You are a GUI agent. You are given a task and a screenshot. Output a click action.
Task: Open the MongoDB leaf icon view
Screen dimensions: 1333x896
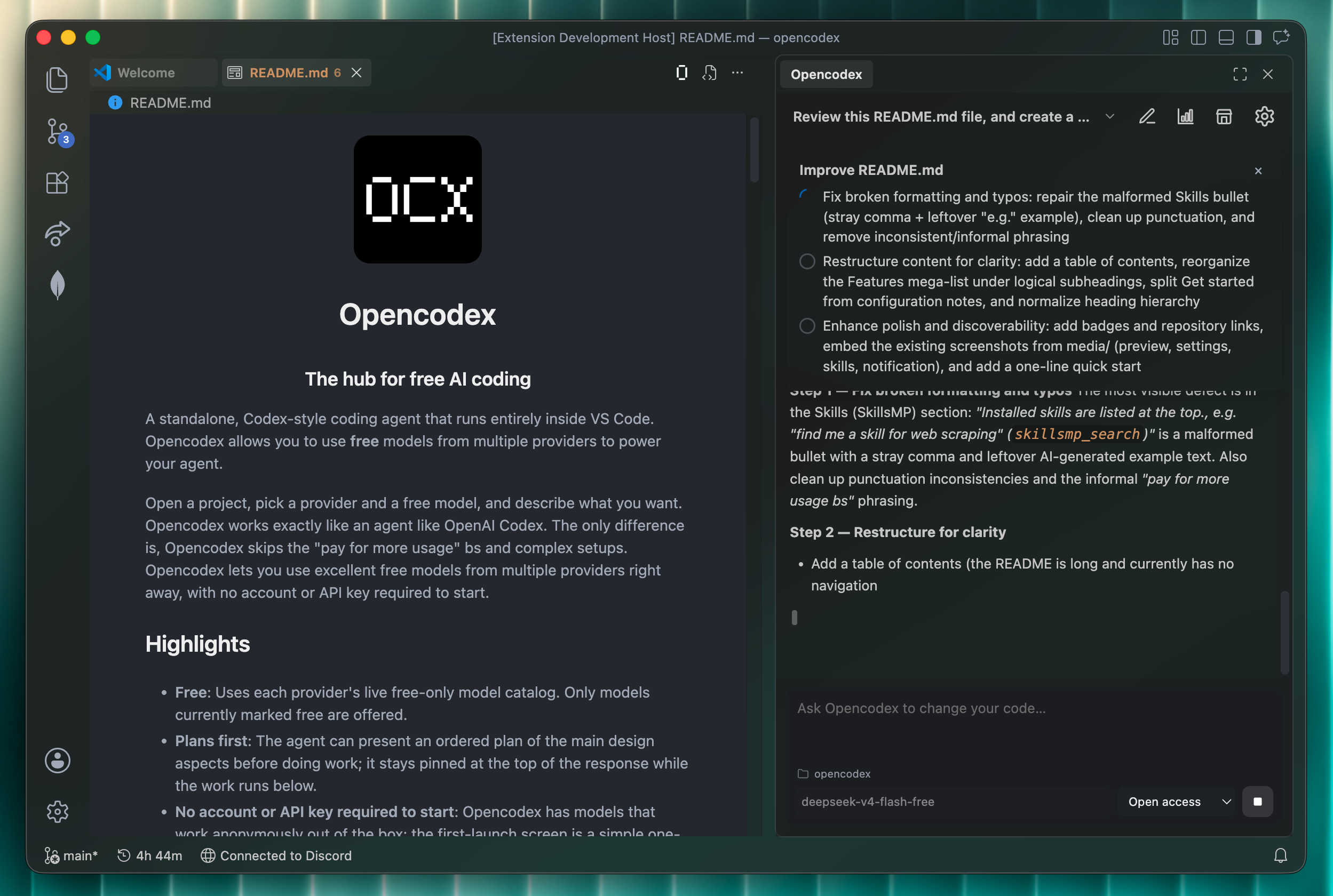(57, 285)
